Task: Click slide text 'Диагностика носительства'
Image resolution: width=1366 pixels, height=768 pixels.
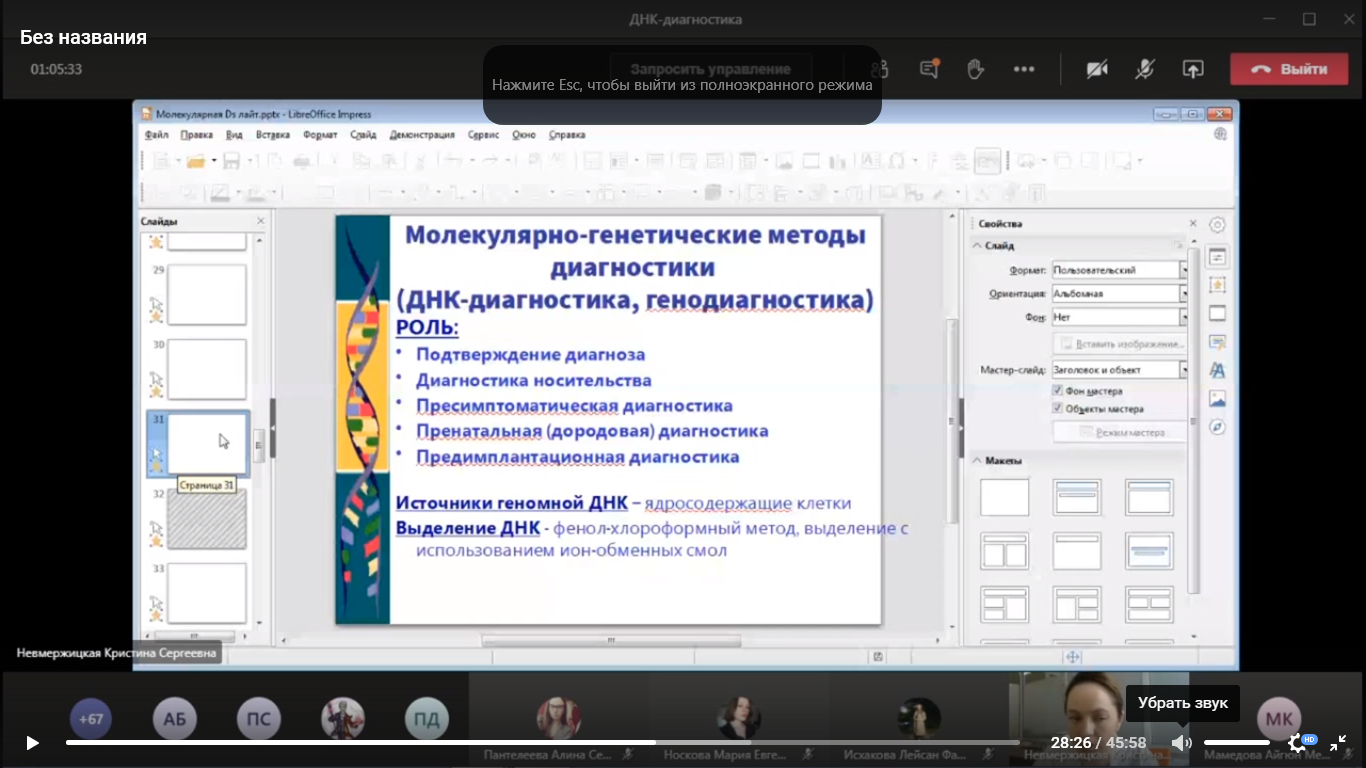Action: click(x=534, y=381)
